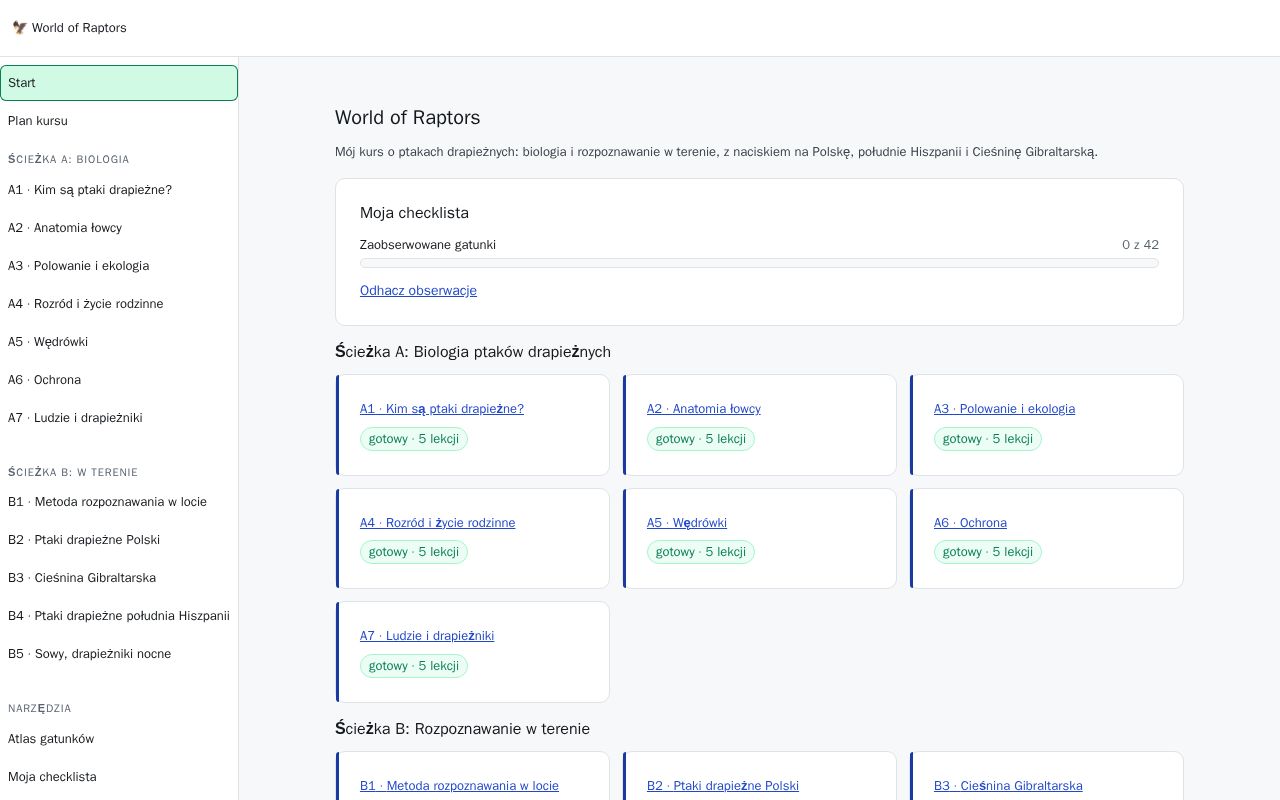Image resolution: width=1280 pixels, height=800 pixels.
Task: Select sidebar item A6 · Ochrona
Action: pyautogui.click(x=119, y=380)
